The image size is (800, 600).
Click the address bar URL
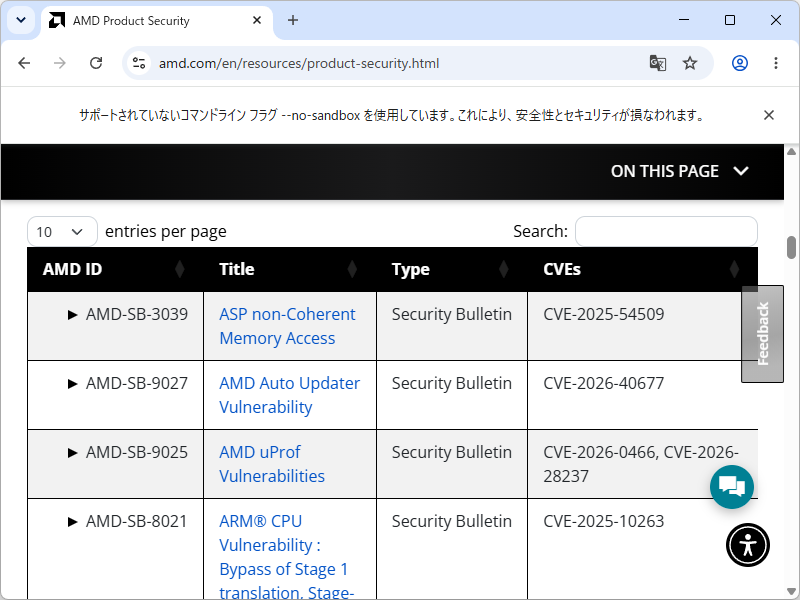[x=299, y=63]
